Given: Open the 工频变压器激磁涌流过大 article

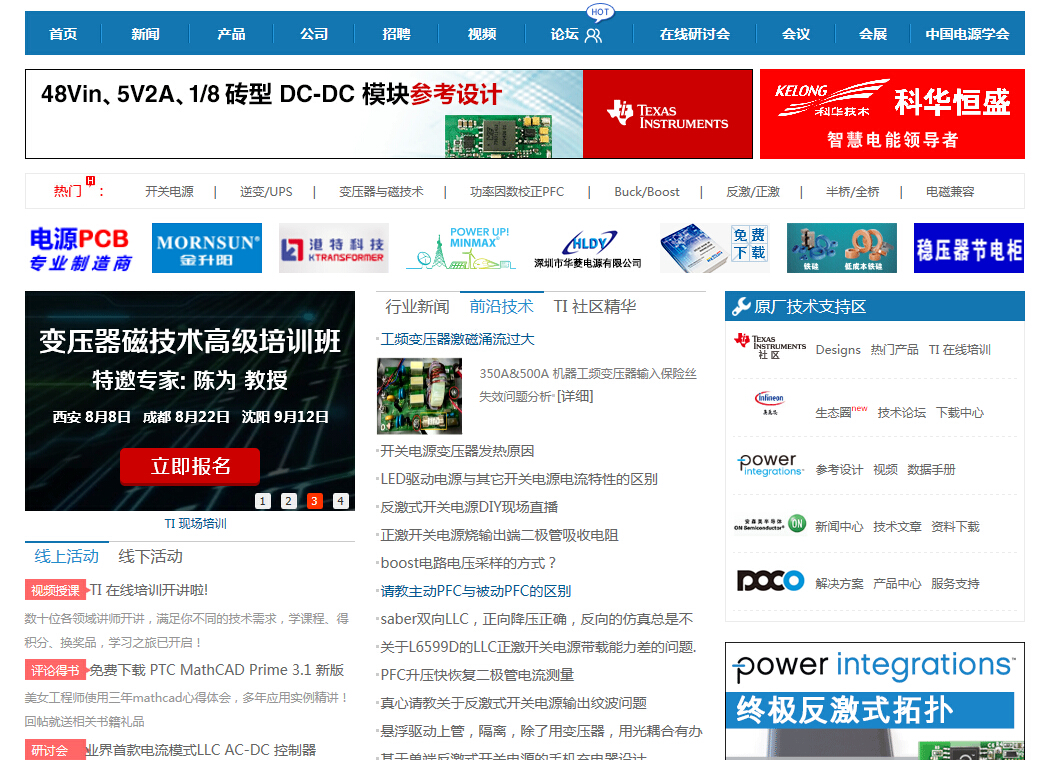Looking at the screenshot, I should (x=457, y=340).
